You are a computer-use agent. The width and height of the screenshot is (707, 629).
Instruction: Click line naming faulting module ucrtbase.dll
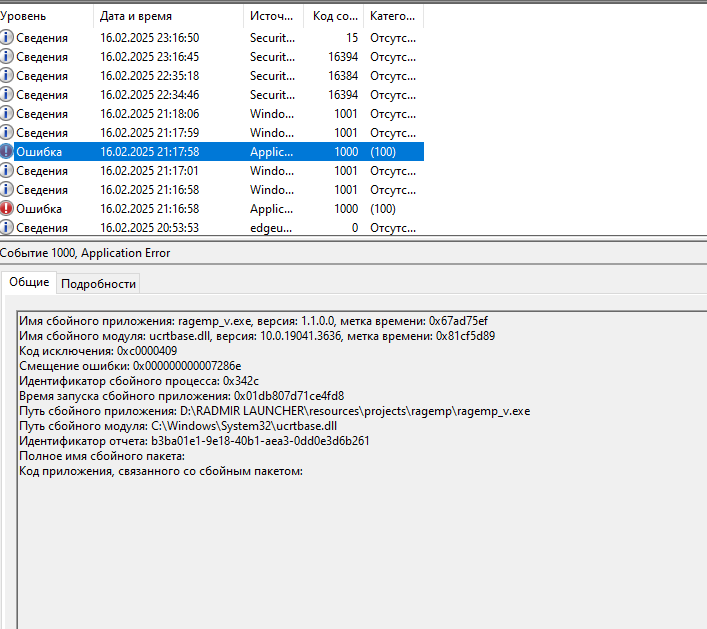coord(257,336)
